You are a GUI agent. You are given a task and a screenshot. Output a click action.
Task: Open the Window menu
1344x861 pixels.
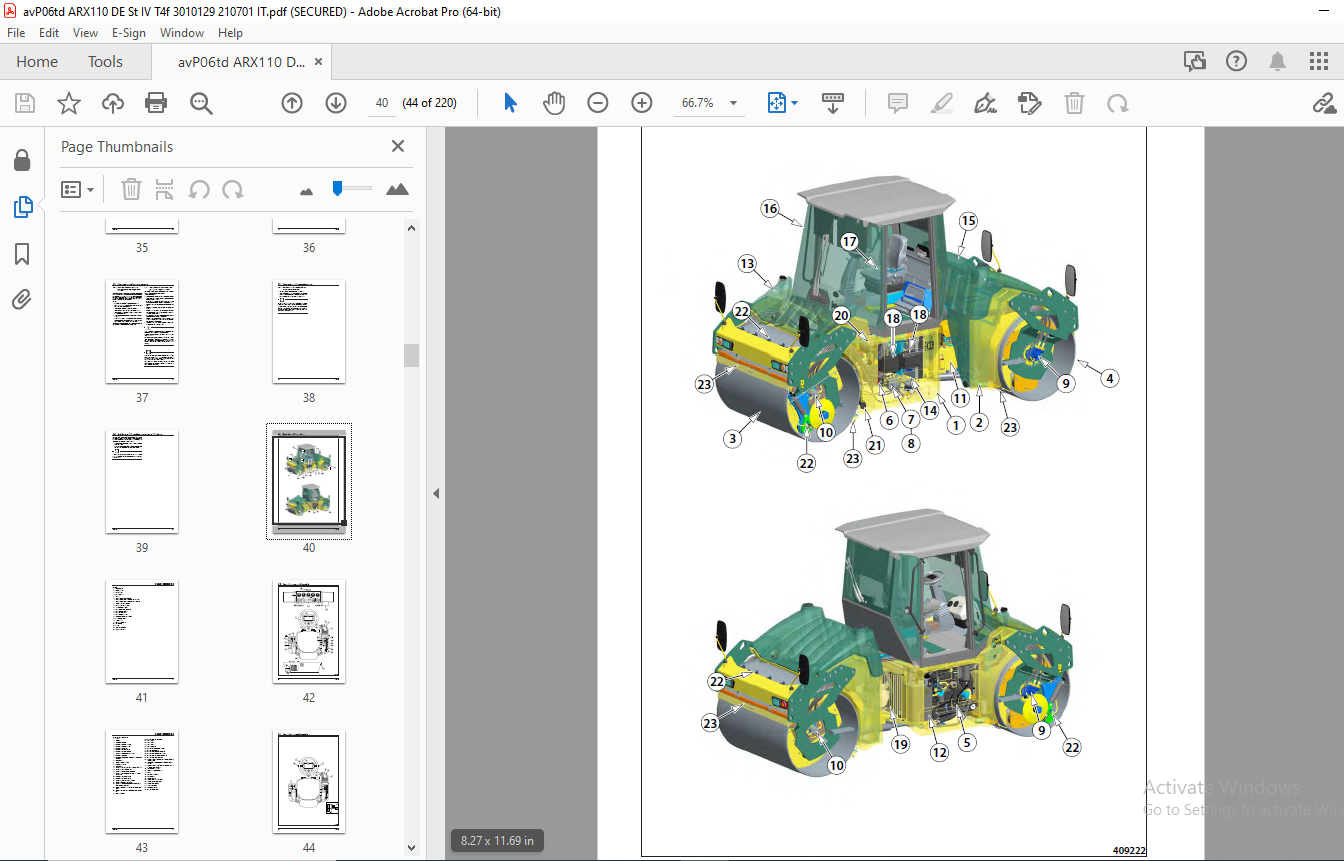pyautogui.click(x=182, y=33)
